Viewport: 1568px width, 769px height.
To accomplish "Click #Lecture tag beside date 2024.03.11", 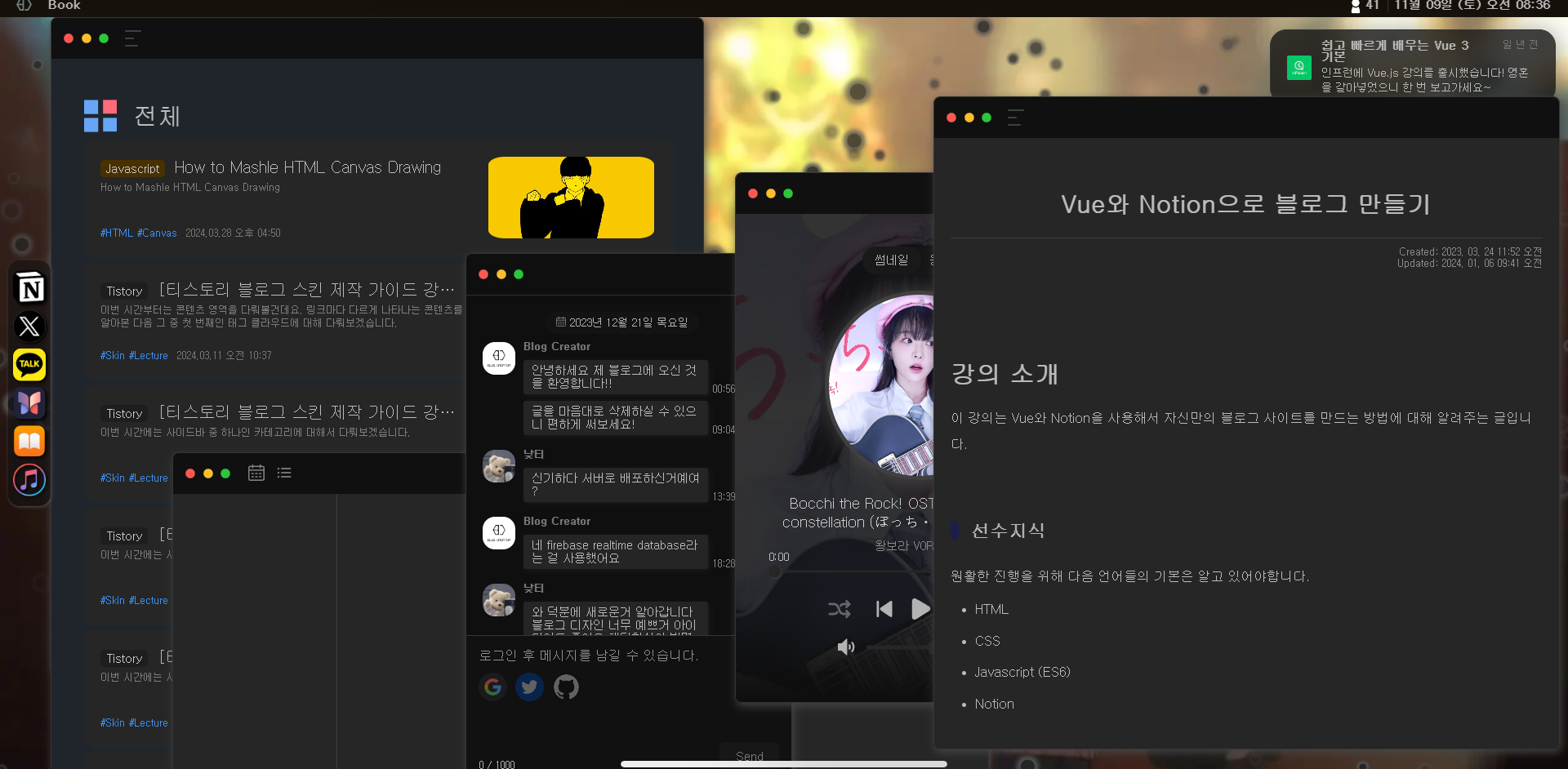I will click(149, 355).
